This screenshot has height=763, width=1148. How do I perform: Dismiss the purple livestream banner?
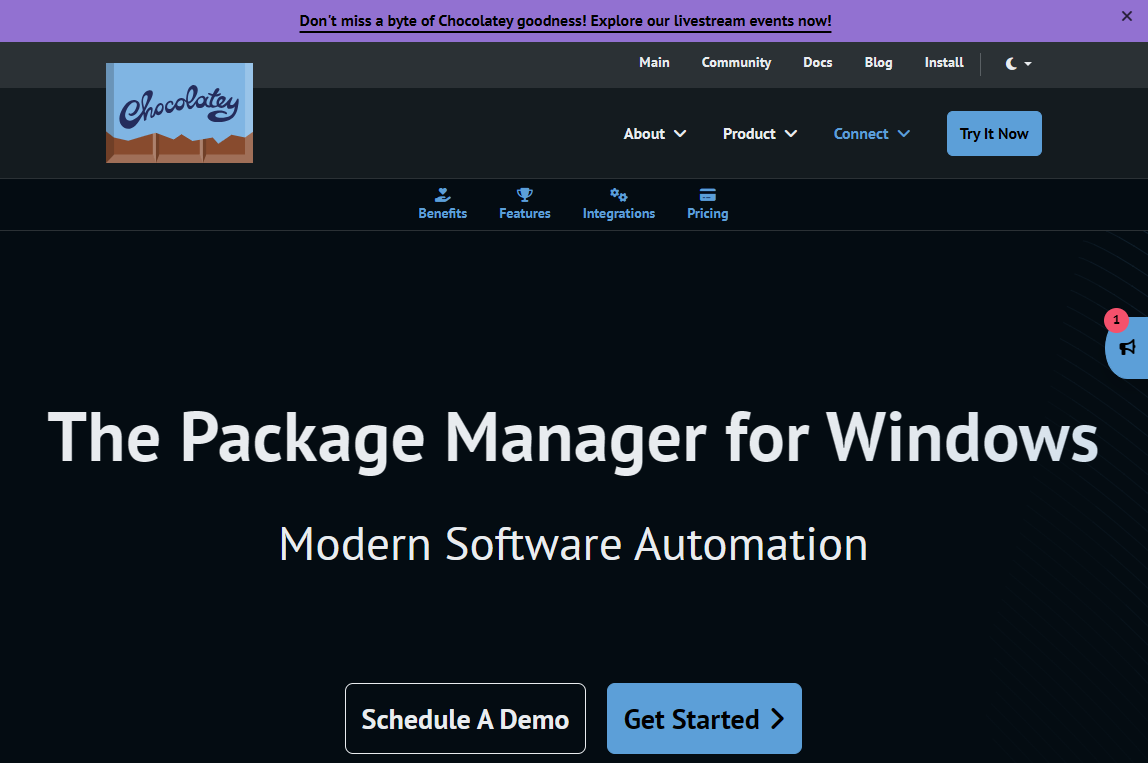pyautogui.click(x=1126, y=16)
